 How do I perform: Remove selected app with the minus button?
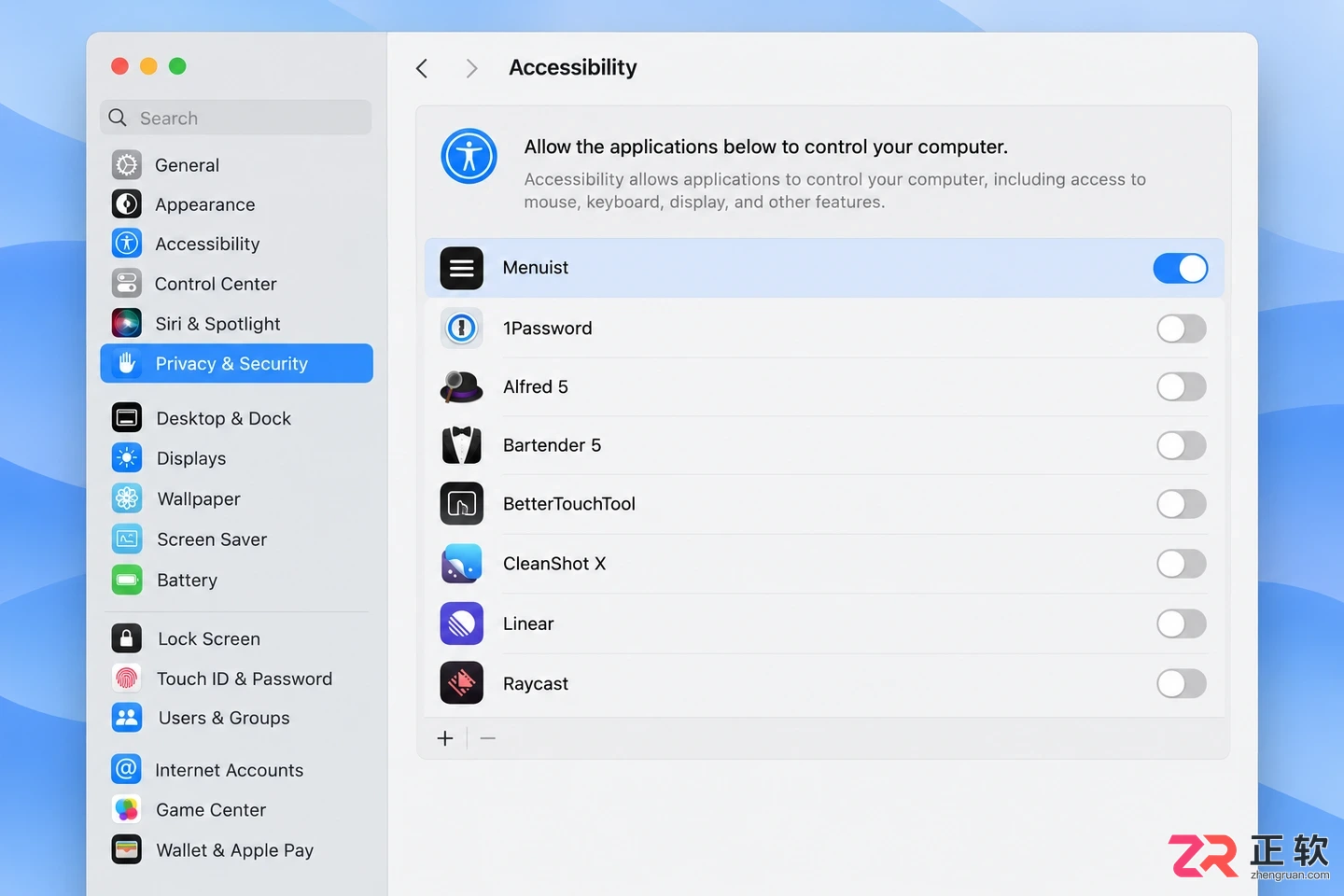click(x=487, y=738)
